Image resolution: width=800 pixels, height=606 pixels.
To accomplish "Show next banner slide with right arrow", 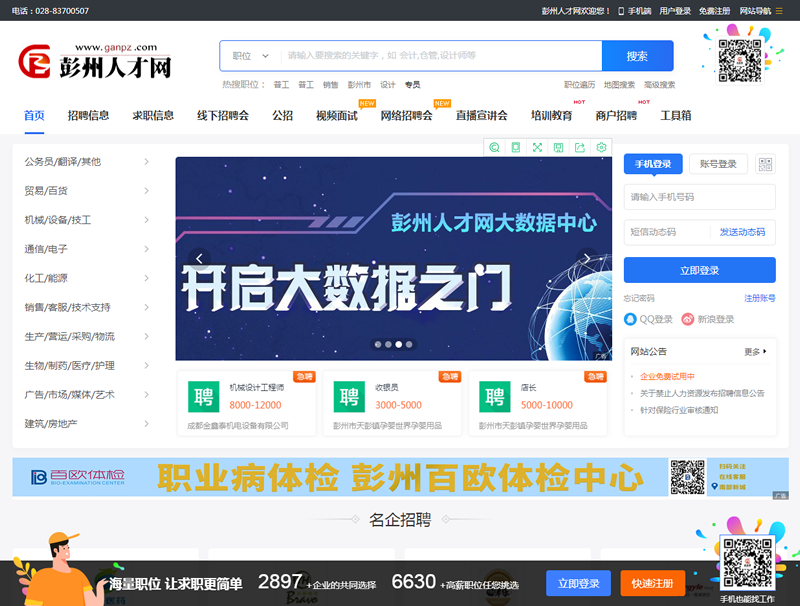I will coord(587,259).
